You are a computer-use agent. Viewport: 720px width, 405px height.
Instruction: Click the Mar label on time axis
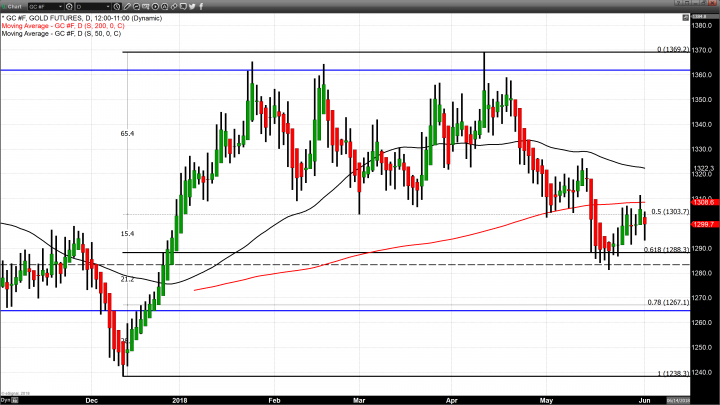(x=359, y=400)
